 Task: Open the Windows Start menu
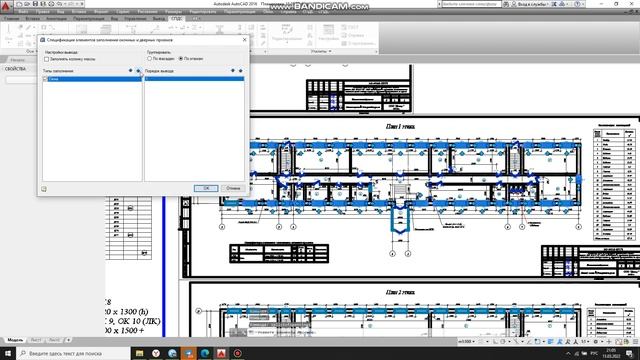[x=8, y=353]
